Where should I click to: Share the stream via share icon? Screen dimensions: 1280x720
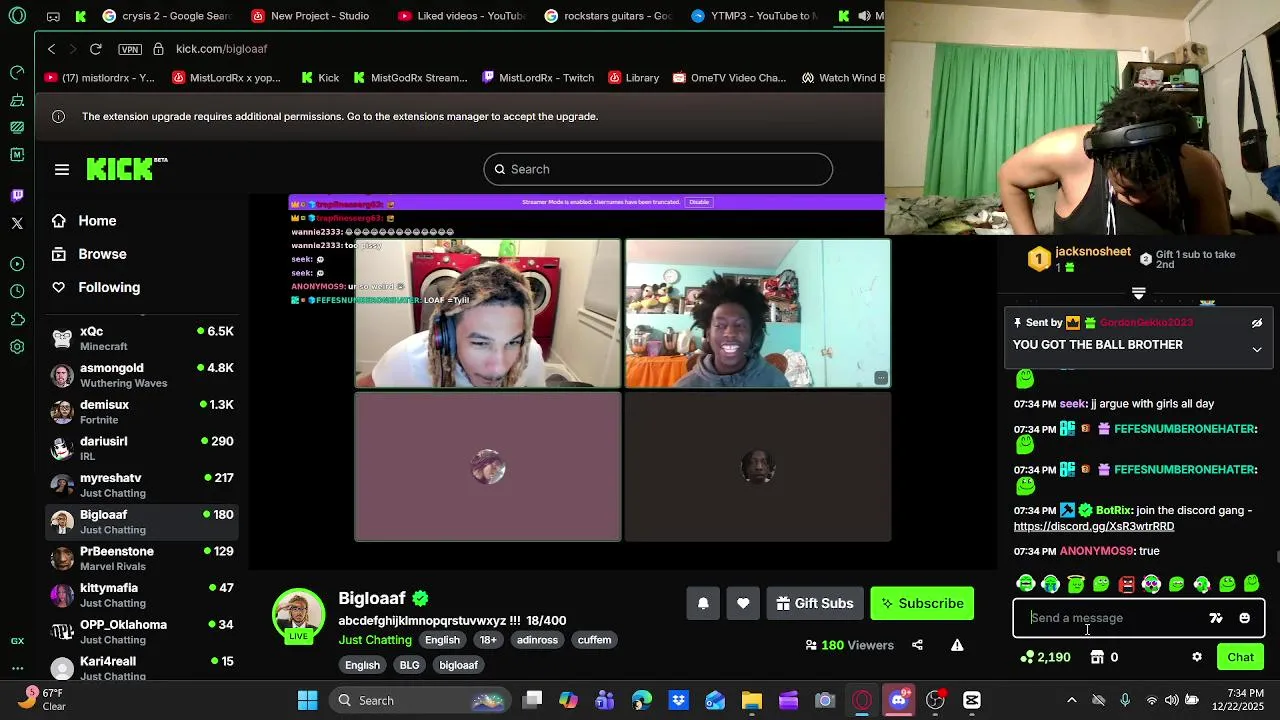917,645
